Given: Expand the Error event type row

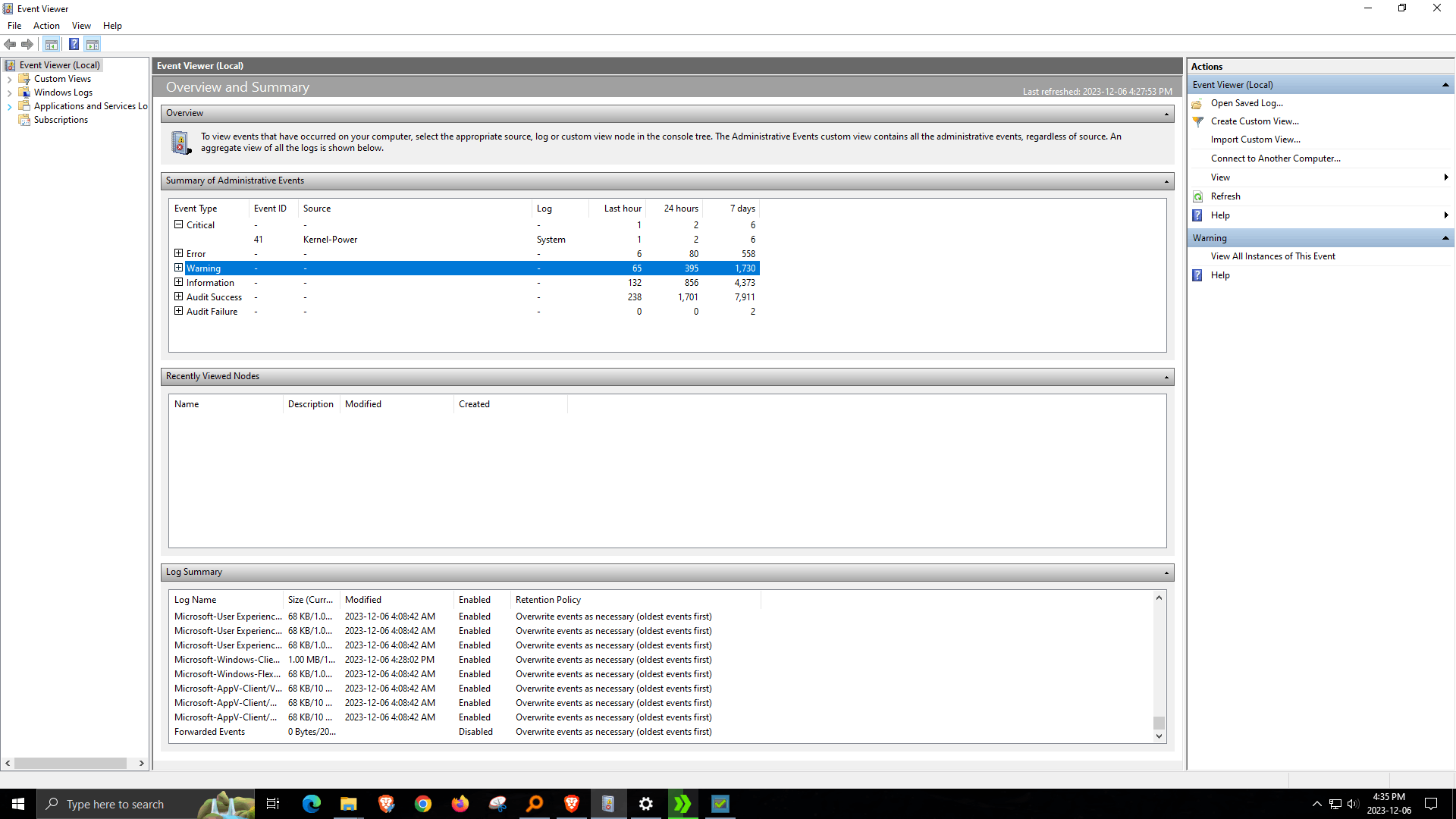Looking at the screenshot, I should (x=179, y=253).
